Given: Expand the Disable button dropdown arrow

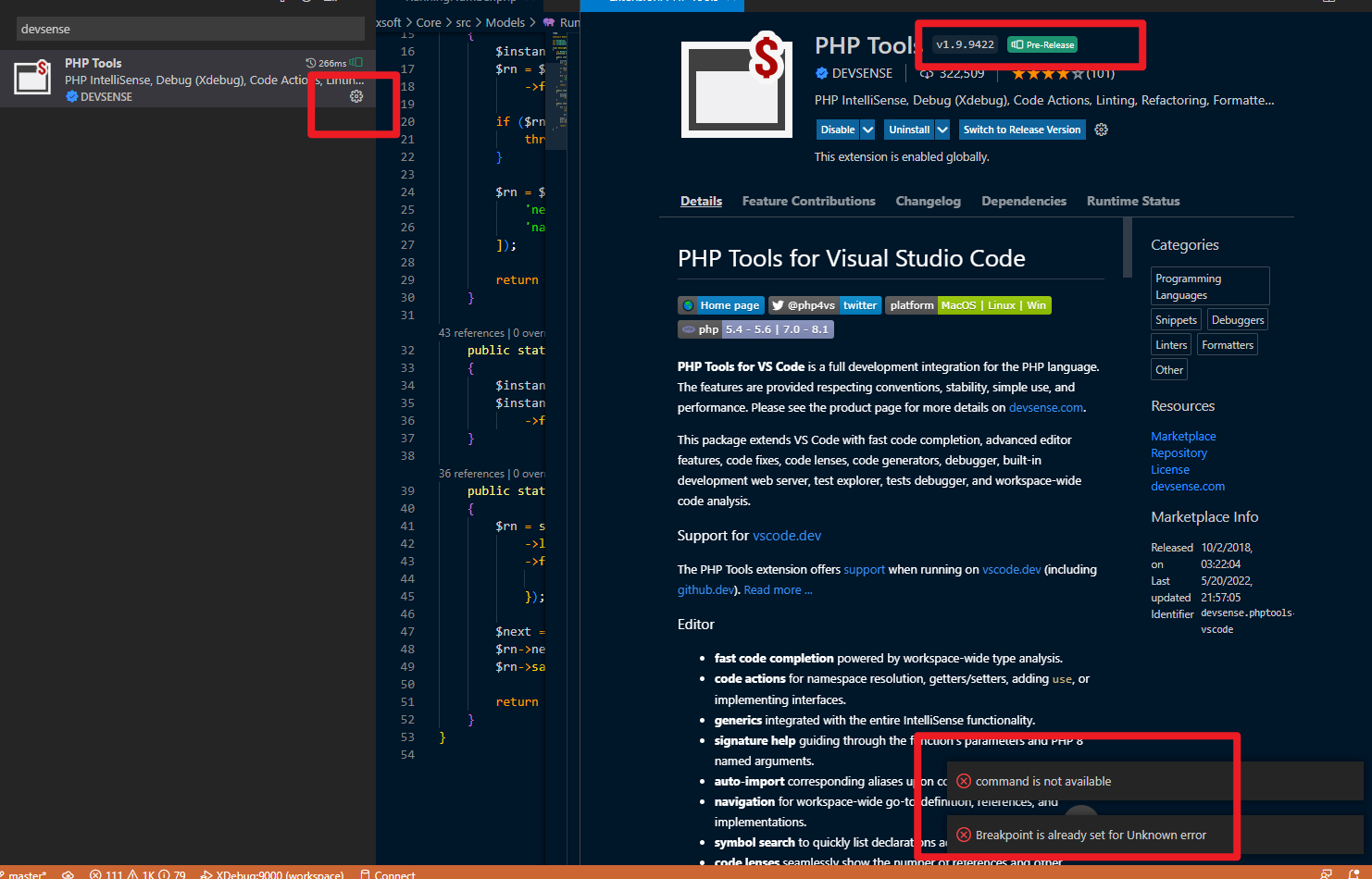Looking at the screenshot, I should click(x=867, y=130).
